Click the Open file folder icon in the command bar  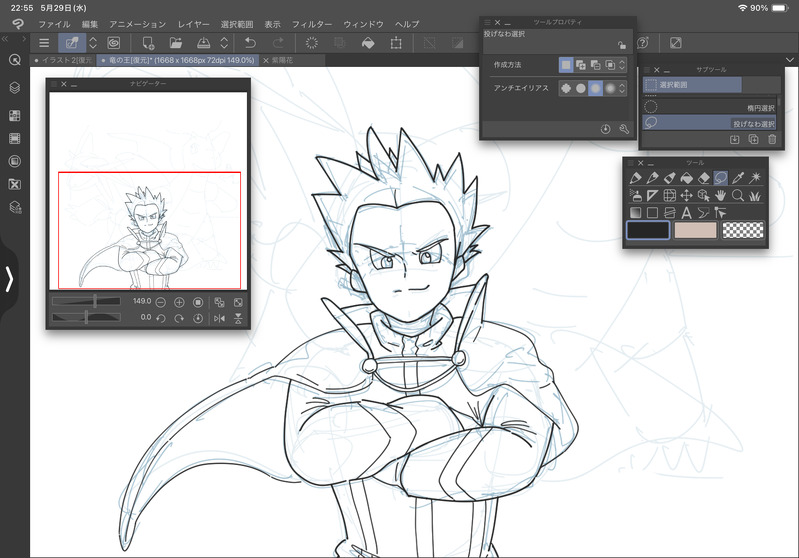(x=176, y=43)
